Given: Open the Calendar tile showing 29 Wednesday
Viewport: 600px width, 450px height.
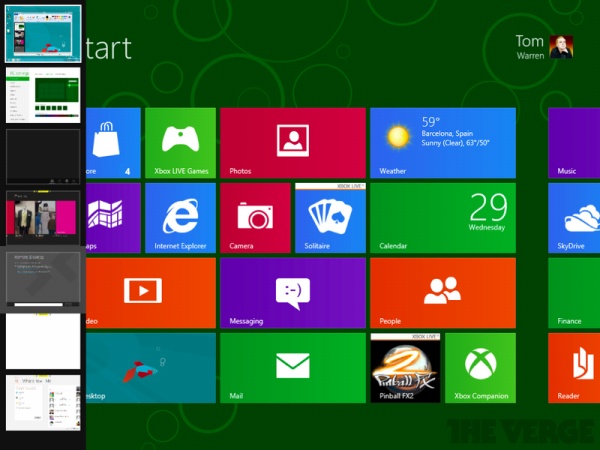Looking at the screenshot, I should pyautogui.click(x=442, y=217).
